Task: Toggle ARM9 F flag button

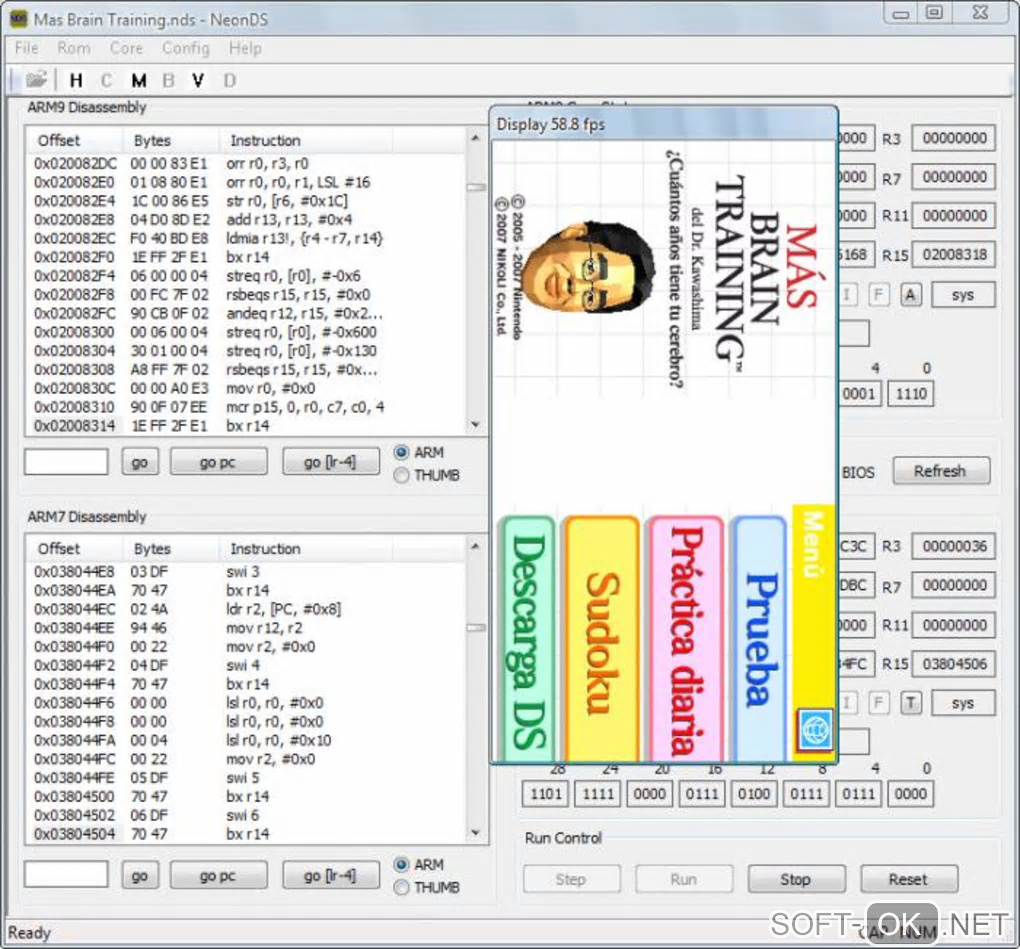Action: point(878,295)
